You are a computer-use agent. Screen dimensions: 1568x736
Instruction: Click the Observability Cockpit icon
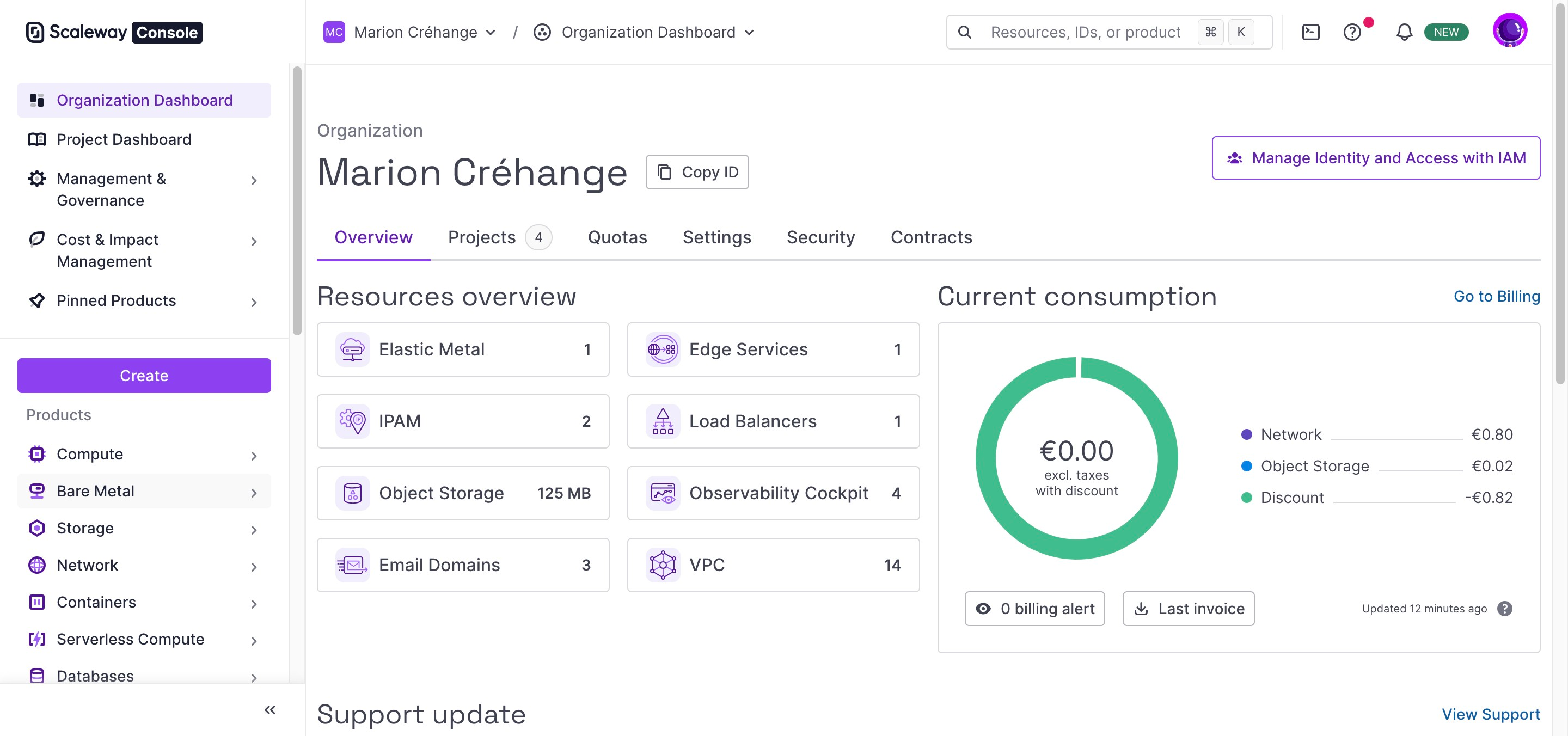662,493
